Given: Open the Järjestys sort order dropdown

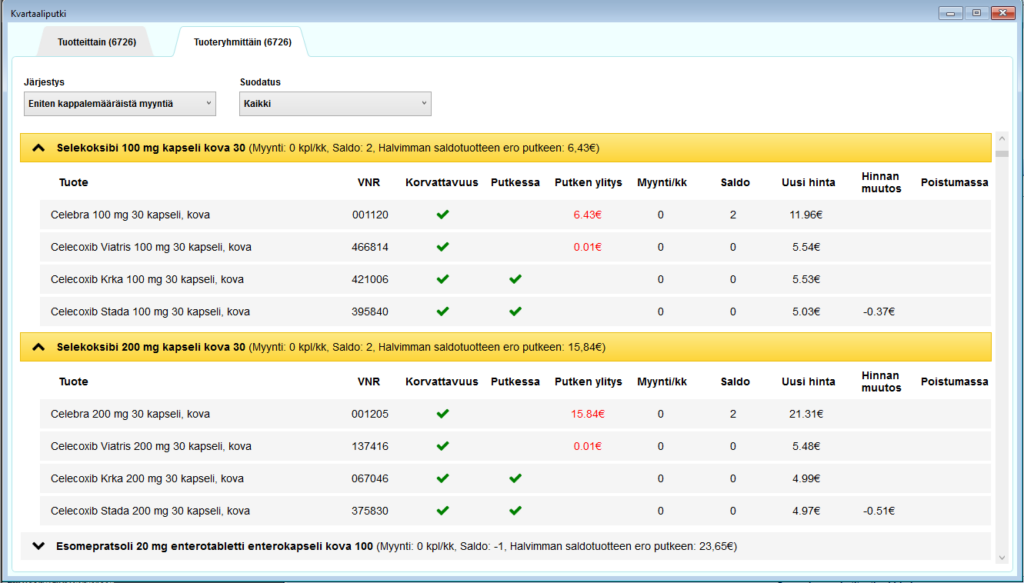Looking at the screenshot, I should [120, 104].
